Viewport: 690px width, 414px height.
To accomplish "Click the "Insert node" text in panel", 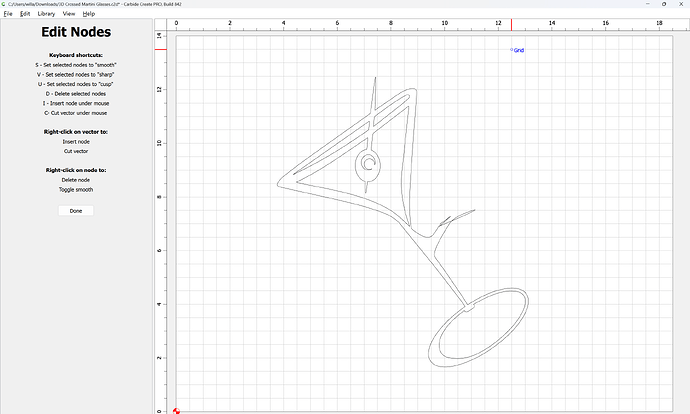I will click(x=76, y=141).
